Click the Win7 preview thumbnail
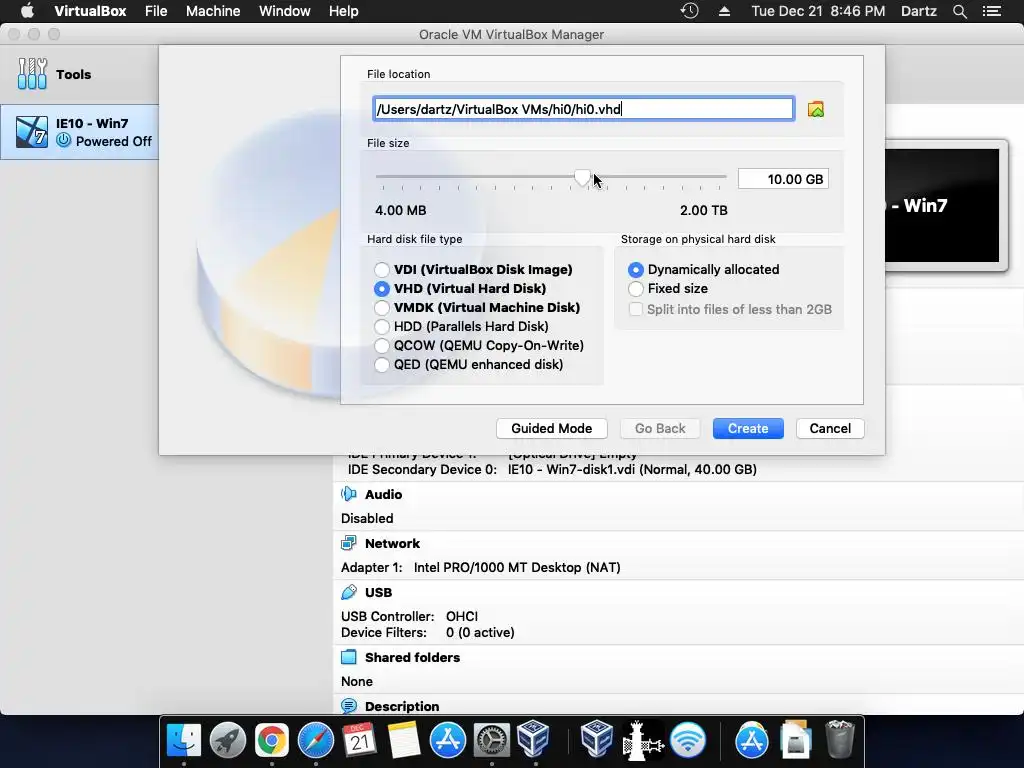 [942, 205]
